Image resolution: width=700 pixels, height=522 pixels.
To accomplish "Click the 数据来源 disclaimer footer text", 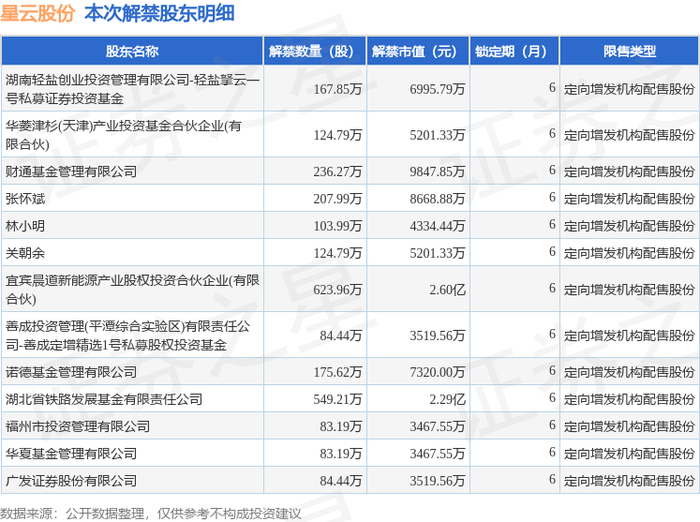I will [150, 514].
